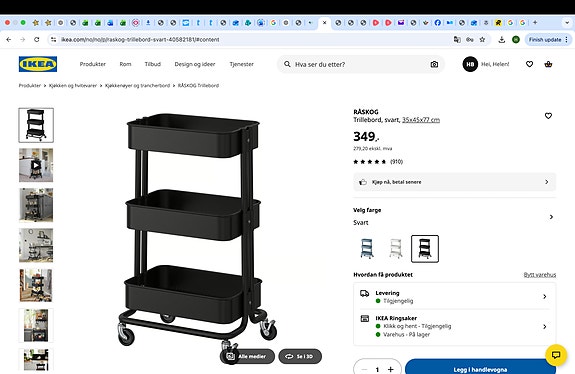Screen dimensions: 575x374
Task: Open visual search with camera icon
Action: point(434,64)
